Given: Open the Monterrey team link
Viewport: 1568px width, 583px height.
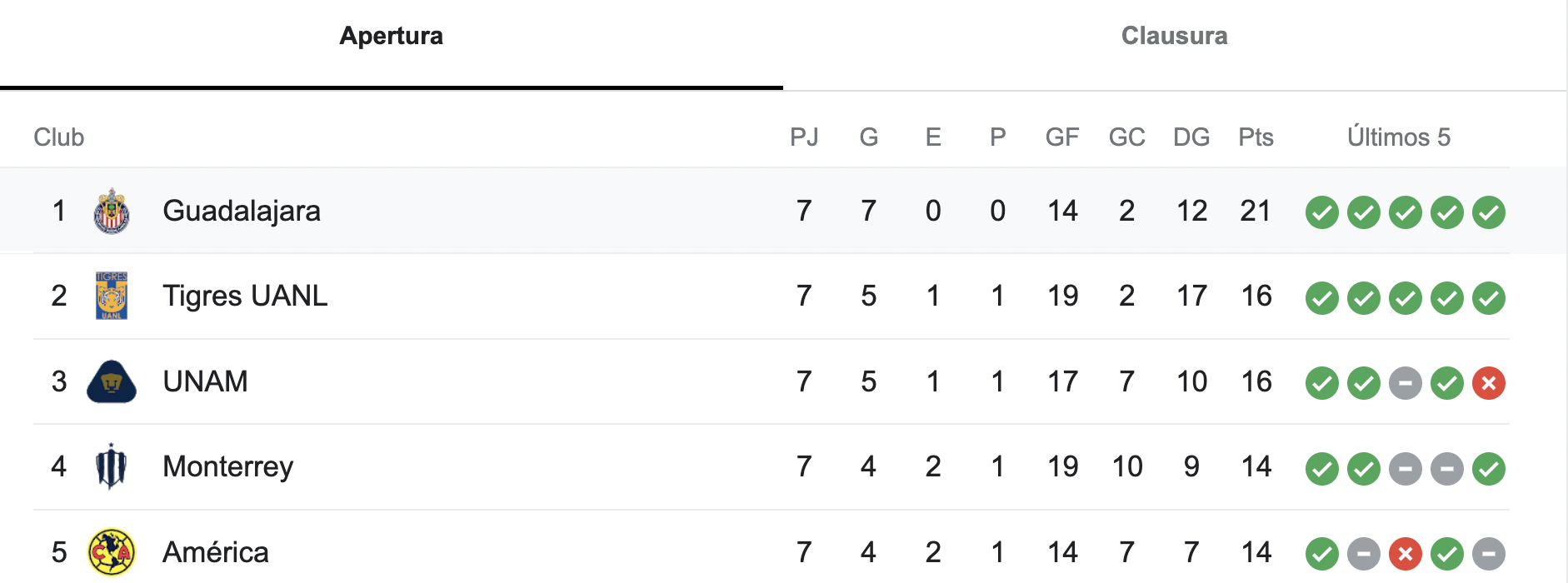Looking at the screenshot, I should click(x=228, y=467).
